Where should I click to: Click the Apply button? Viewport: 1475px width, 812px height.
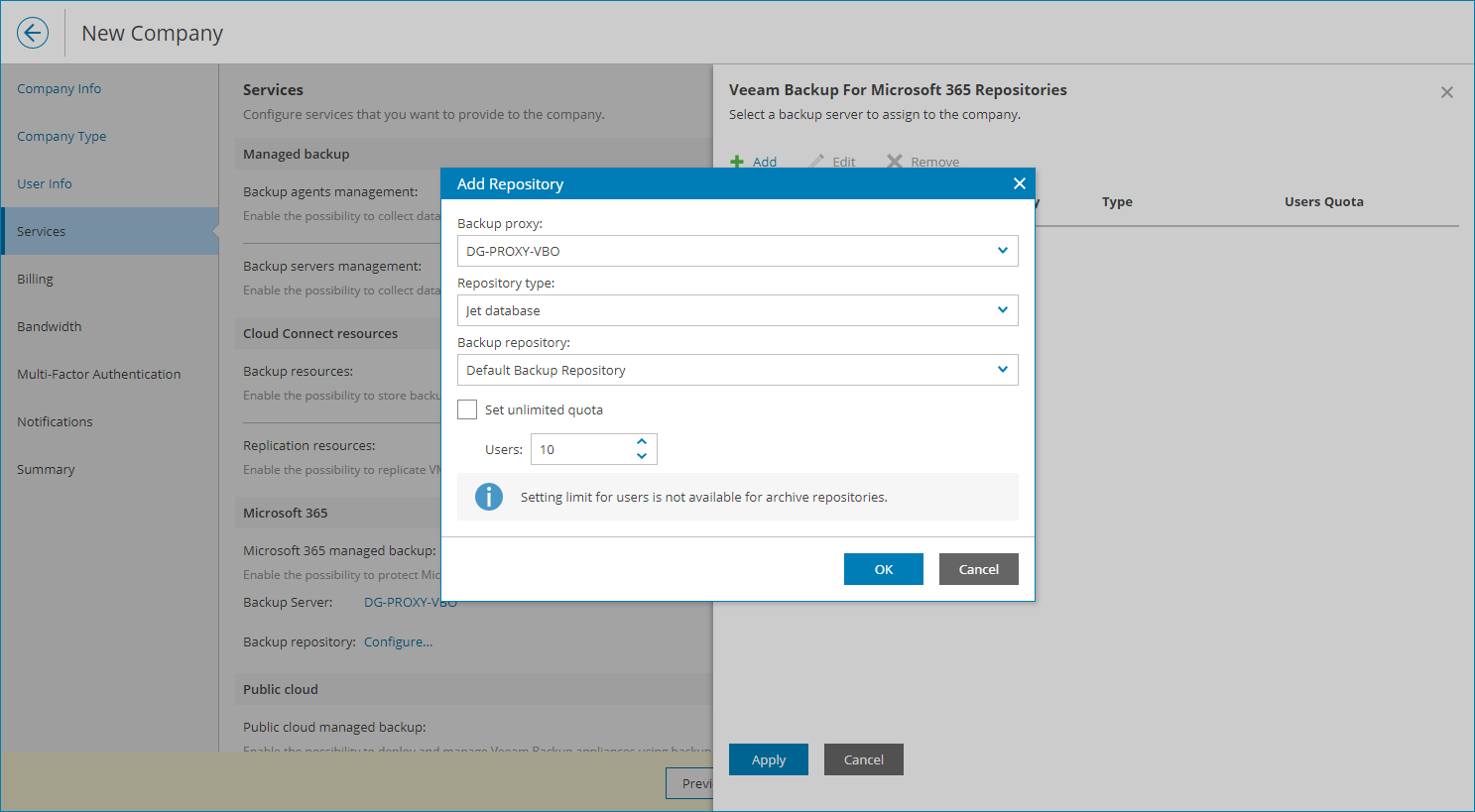(x=768, y=759)
